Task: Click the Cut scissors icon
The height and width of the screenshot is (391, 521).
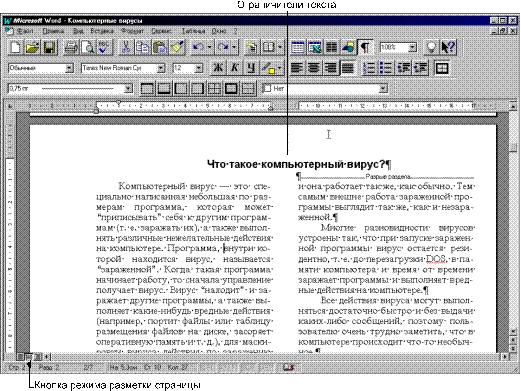Action: (126, 47)
